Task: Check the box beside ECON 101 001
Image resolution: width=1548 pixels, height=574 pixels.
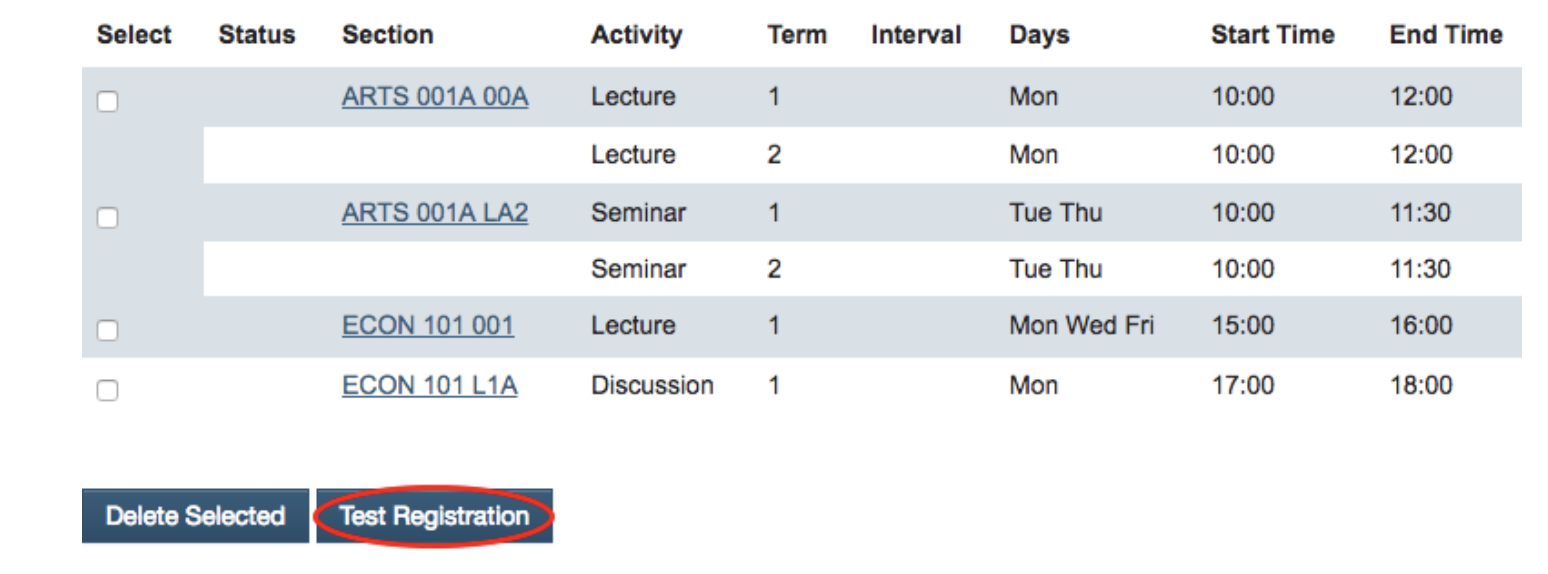Action: point(107,330)
